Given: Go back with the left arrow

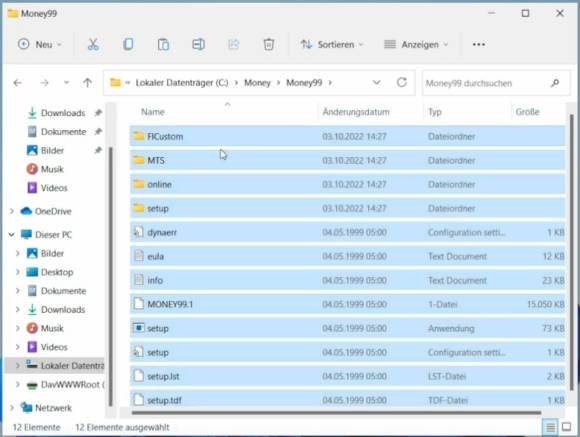Looking at the screenshot, I should [x=17, y=83].
